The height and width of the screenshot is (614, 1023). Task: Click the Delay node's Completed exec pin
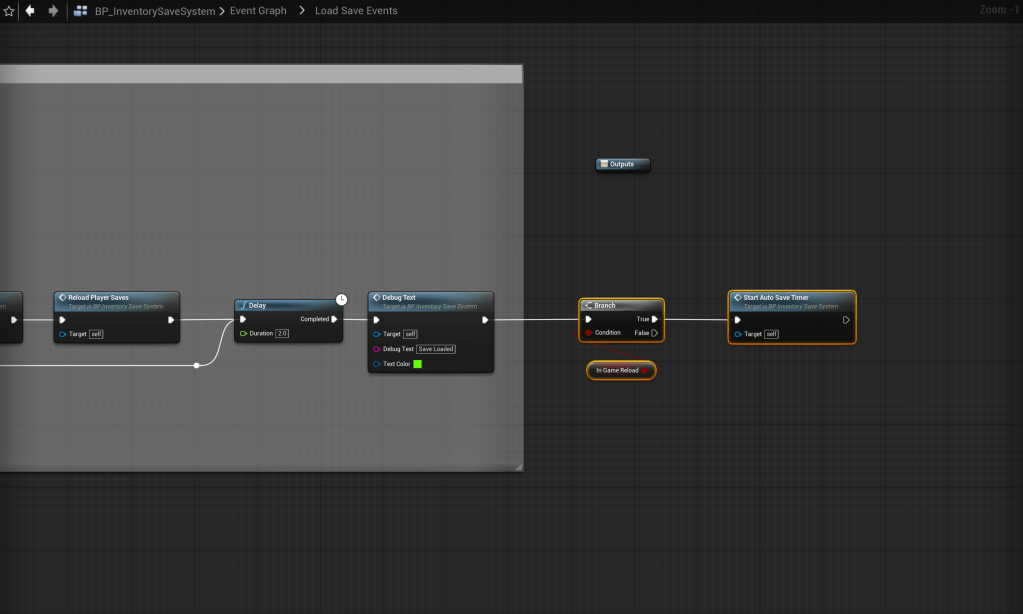coord(335,319)
